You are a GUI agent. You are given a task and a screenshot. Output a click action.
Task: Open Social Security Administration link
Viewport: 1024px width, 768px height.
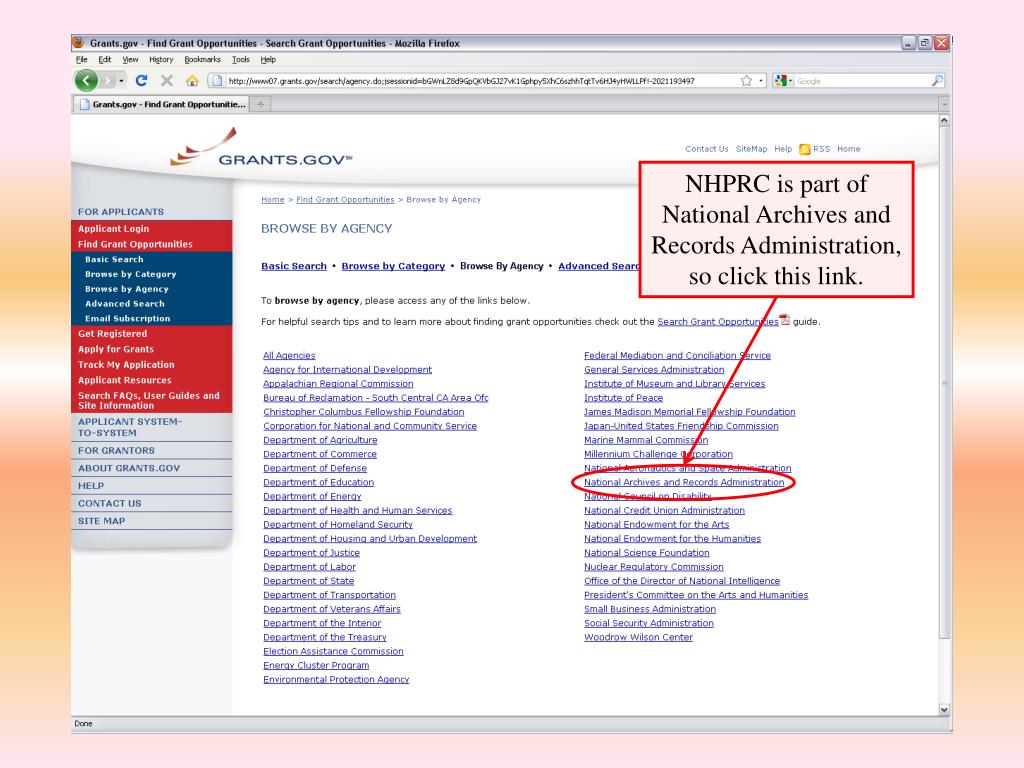(648, 623)
